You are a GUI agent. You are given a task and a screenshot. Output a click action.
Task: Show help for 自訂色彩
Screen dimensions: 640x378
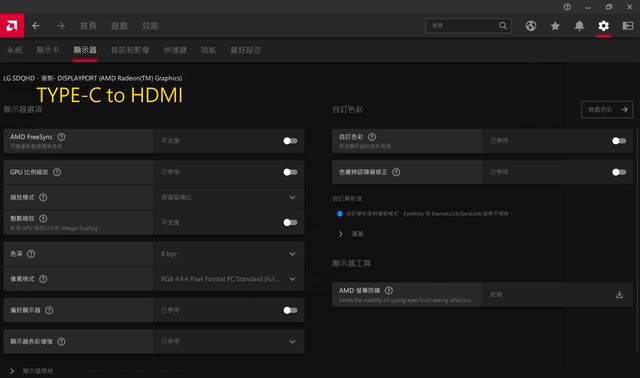[x=372, y=137]
